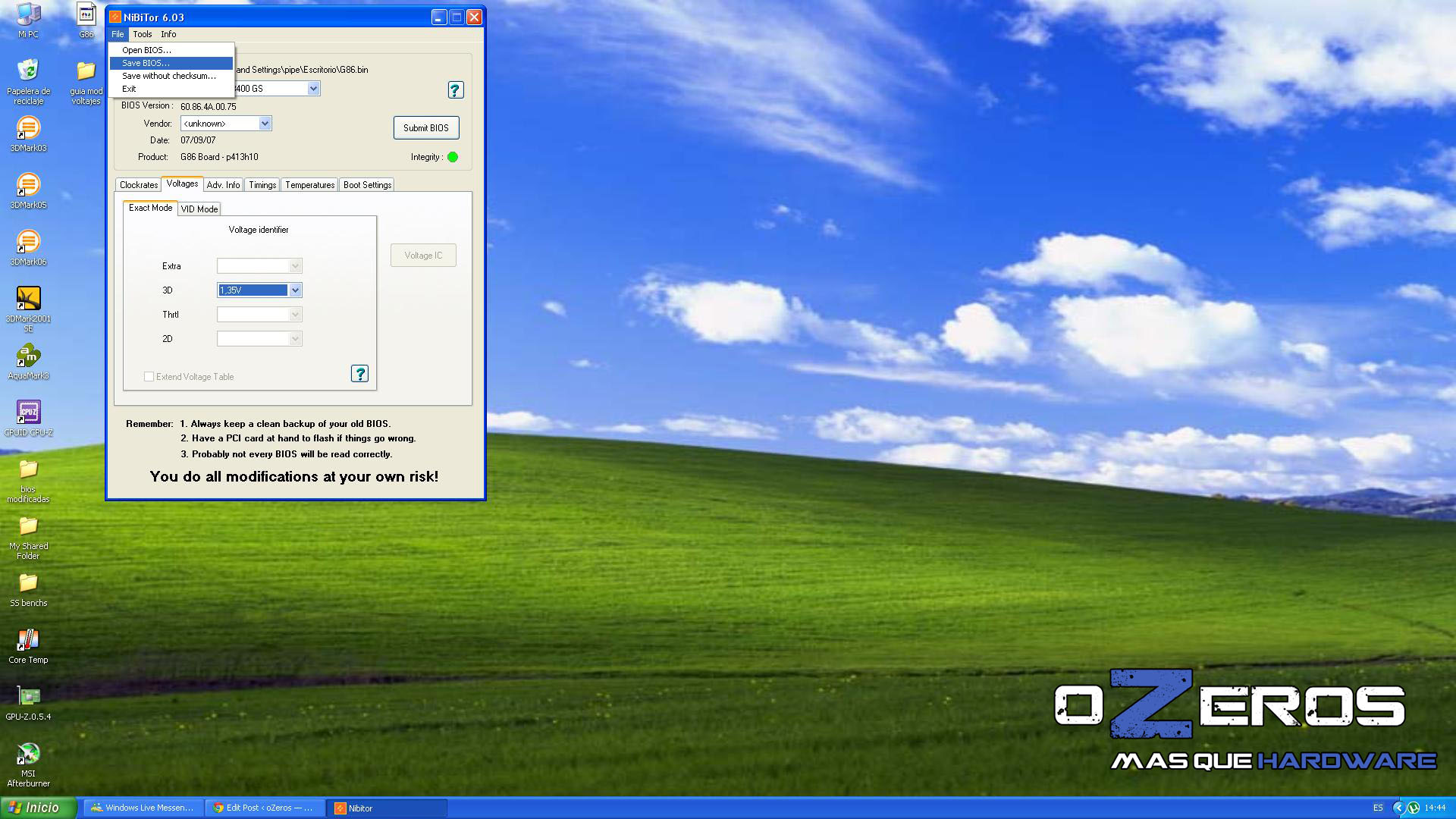
Task: Open the G86 file icon on desktop
Action: coord(86,20)
